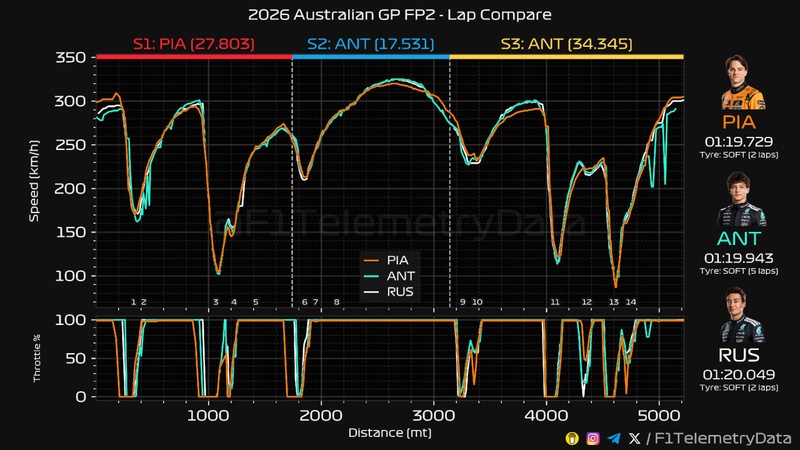Click corner marker 10
This screenshot has width=800, height=450.
pos(477,302)
